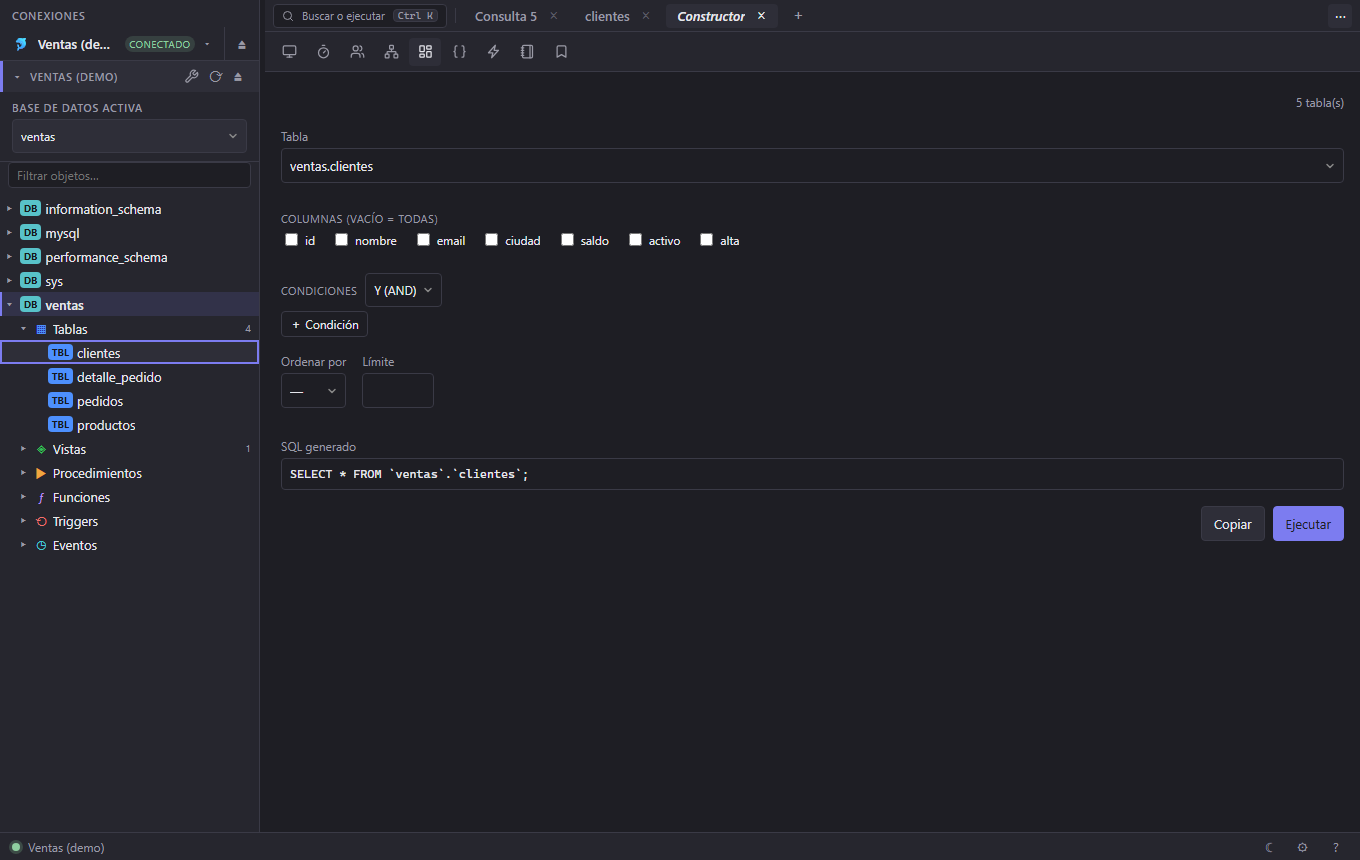Screen dimensions: 1360x860
Task: Close the clientes tab
Action: tap(646, 16)
